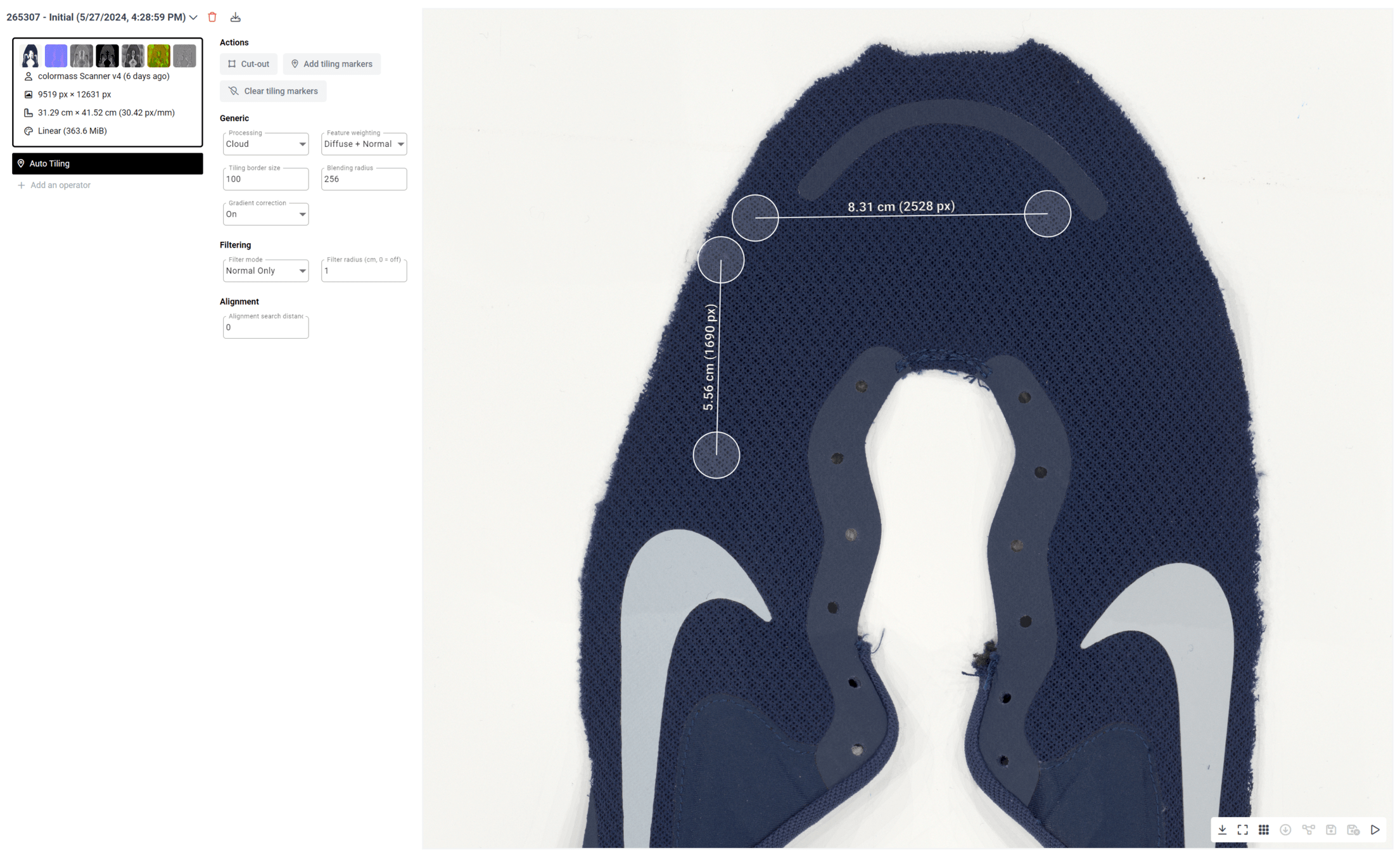Screen dimensions: 1400x855
Task: Open Gradient correction dropdown set to On
Action: tap(265, 215)
